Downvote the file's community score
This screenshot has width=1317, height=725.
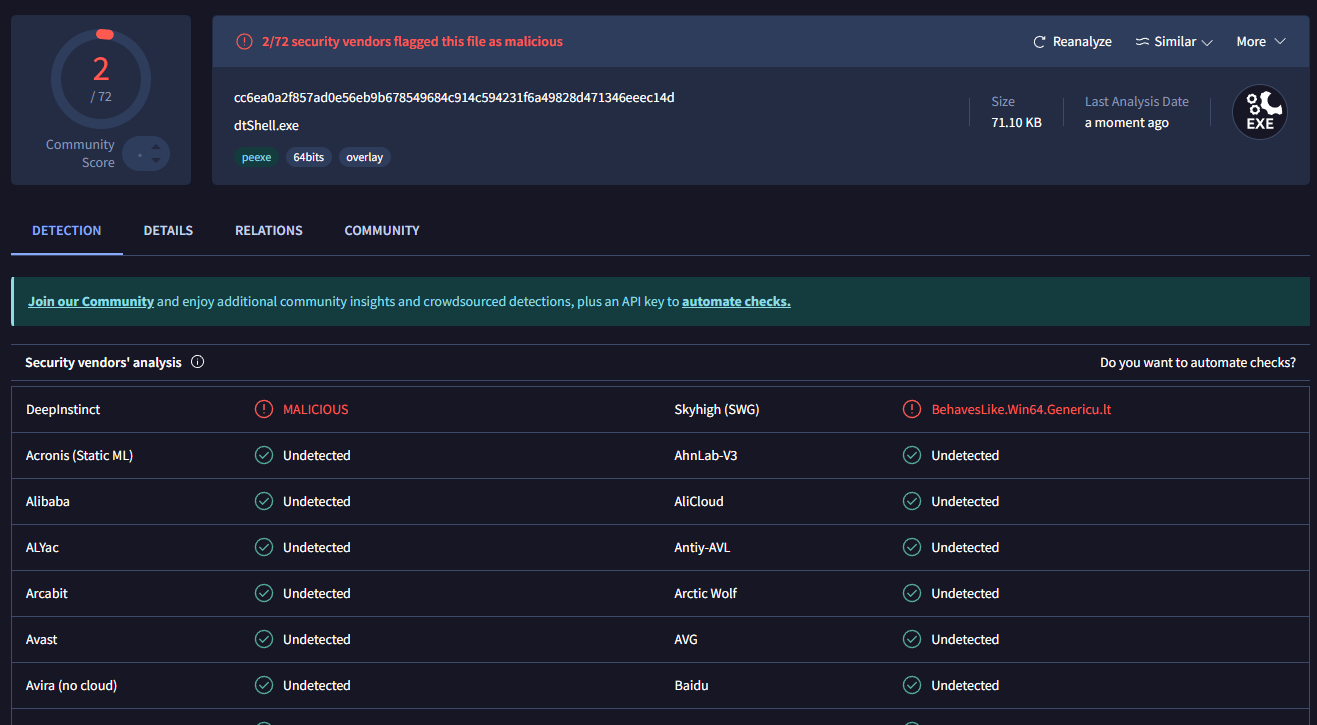156,162
